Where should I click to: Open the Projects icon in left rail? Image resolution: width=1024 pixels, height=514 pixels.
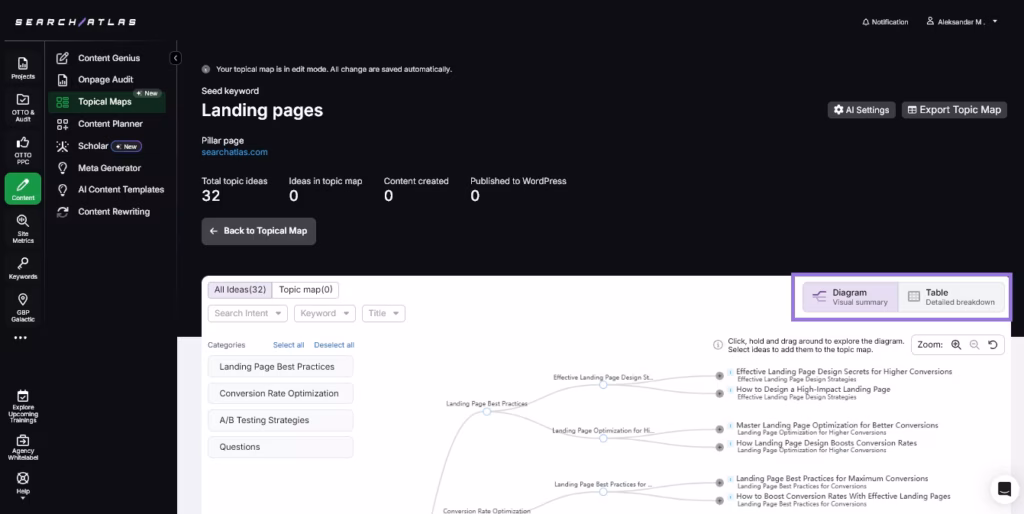(22, 67)
